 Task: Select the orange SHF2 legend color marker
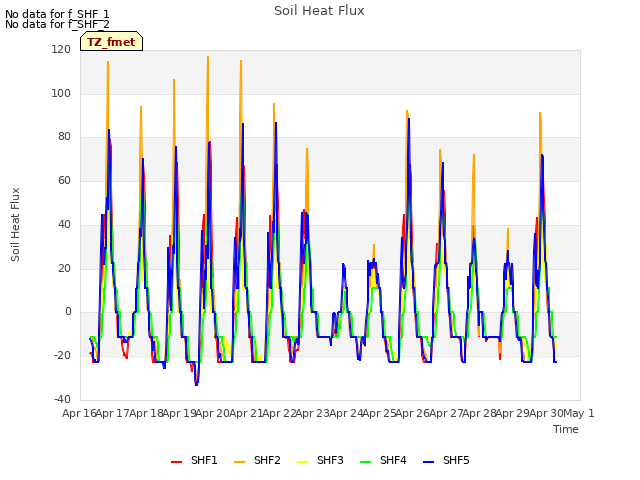pyautogui.click(x=240, y=462)
